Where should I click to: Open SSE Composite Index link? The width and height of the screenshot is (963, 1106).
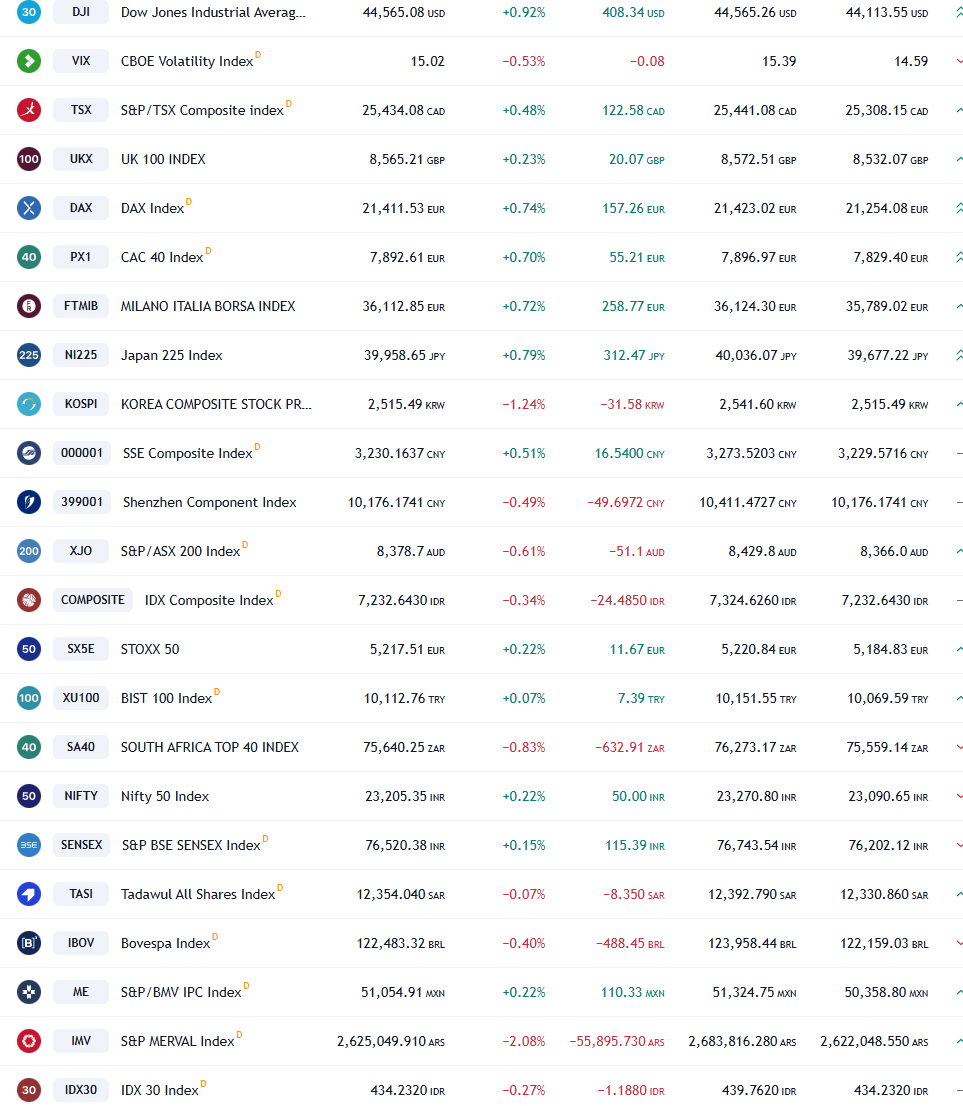[x=188, y=453]
